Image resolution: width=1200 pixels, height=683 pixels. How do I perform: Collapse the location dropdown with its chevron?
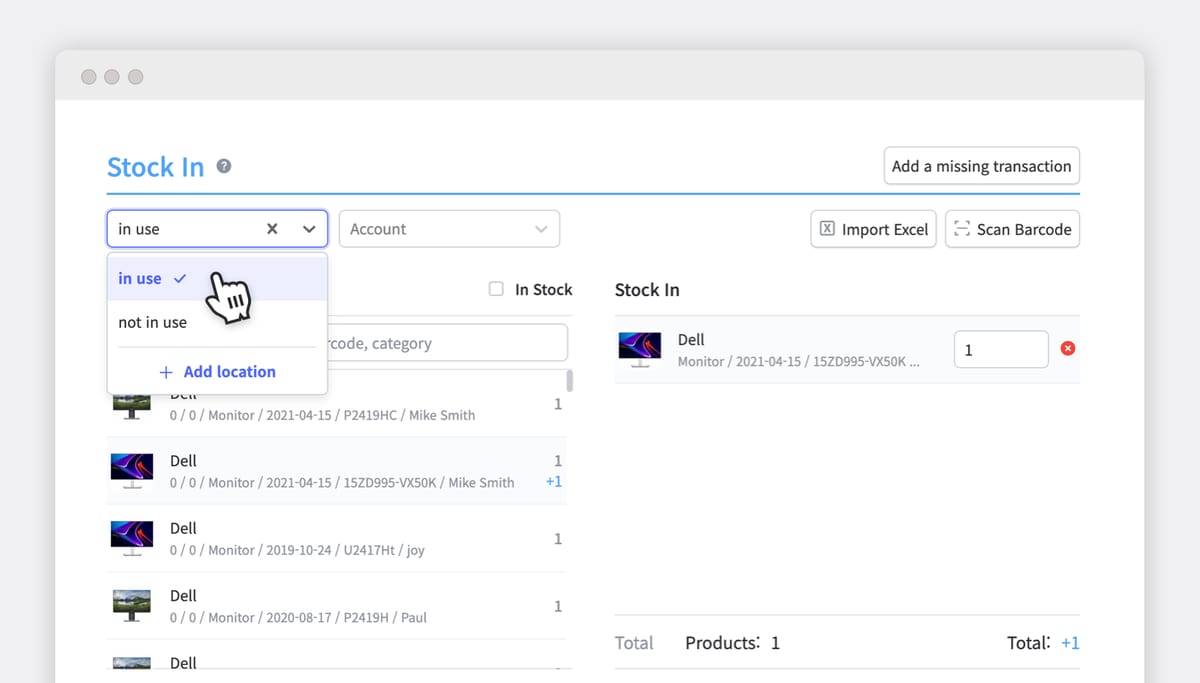point(306,228)
